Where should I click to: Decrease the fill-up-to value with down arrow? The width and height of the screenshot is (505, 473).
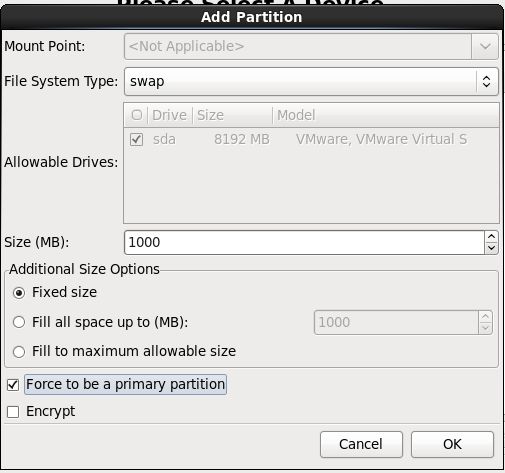(485, 328)
